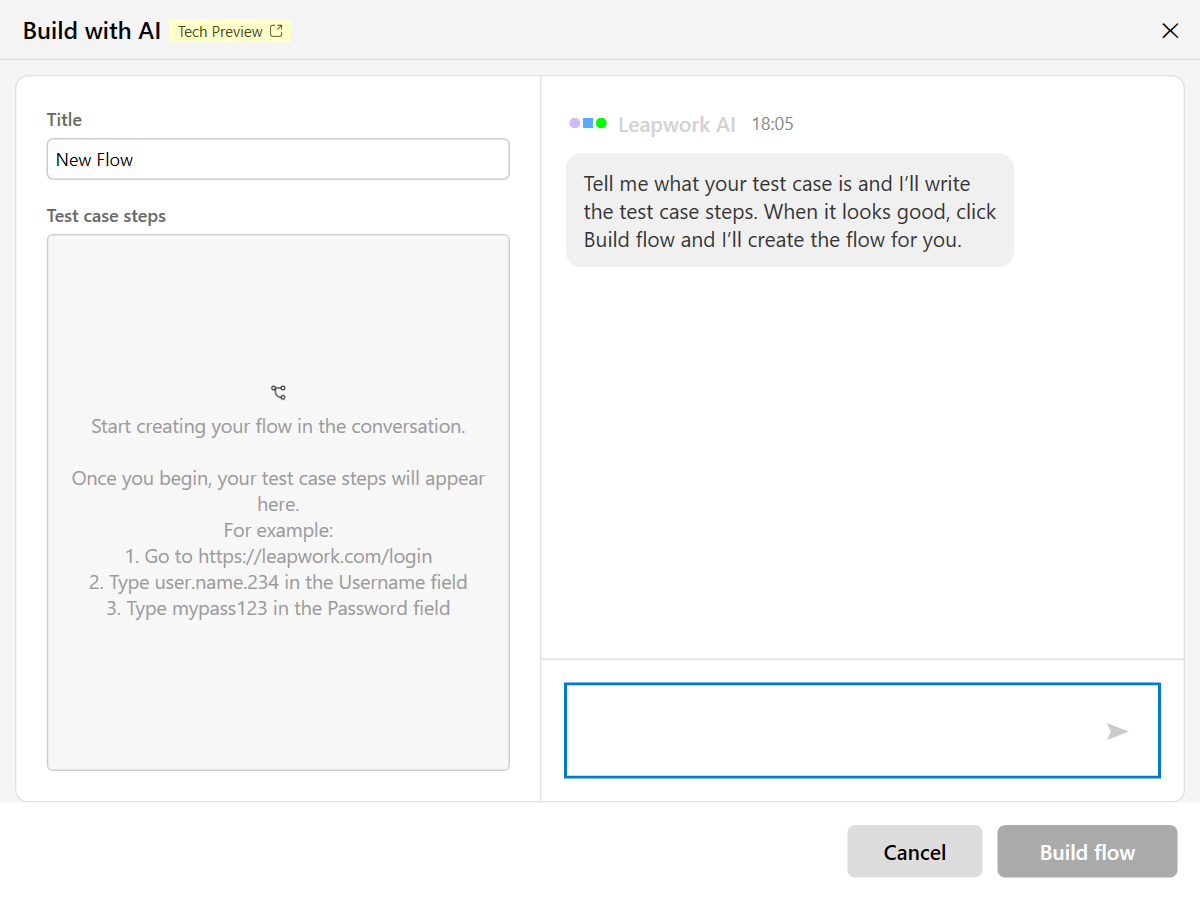Click the 'Start creating your flow' placeholder text

tap(278, 427)
